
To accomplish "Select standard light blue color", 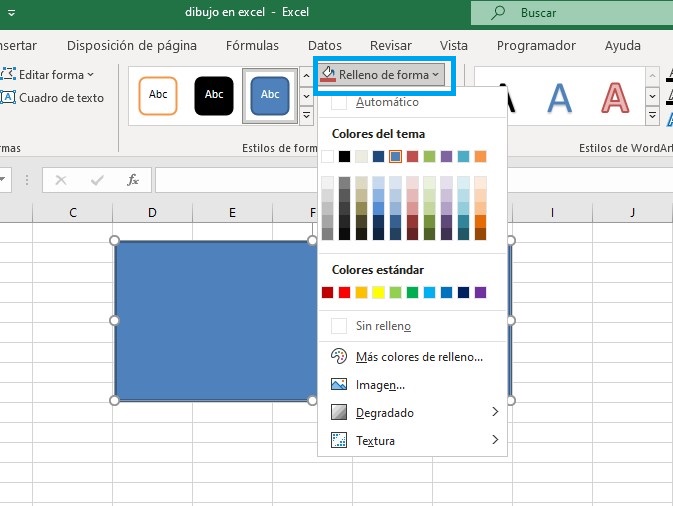I will [x=429, y=292].
